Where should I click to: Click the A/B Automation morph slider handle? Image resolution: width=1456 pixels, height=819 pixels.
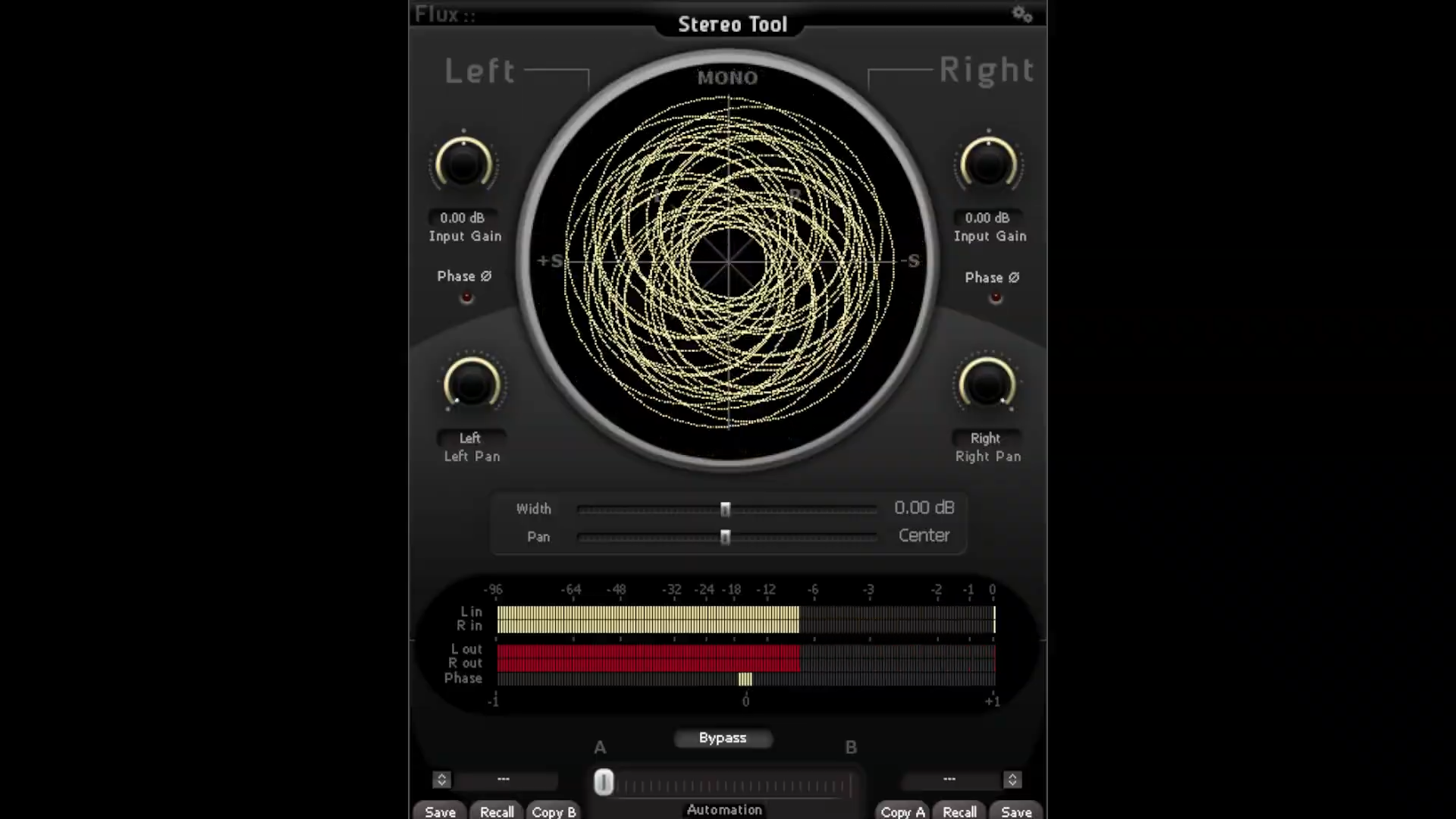(604, 783)
